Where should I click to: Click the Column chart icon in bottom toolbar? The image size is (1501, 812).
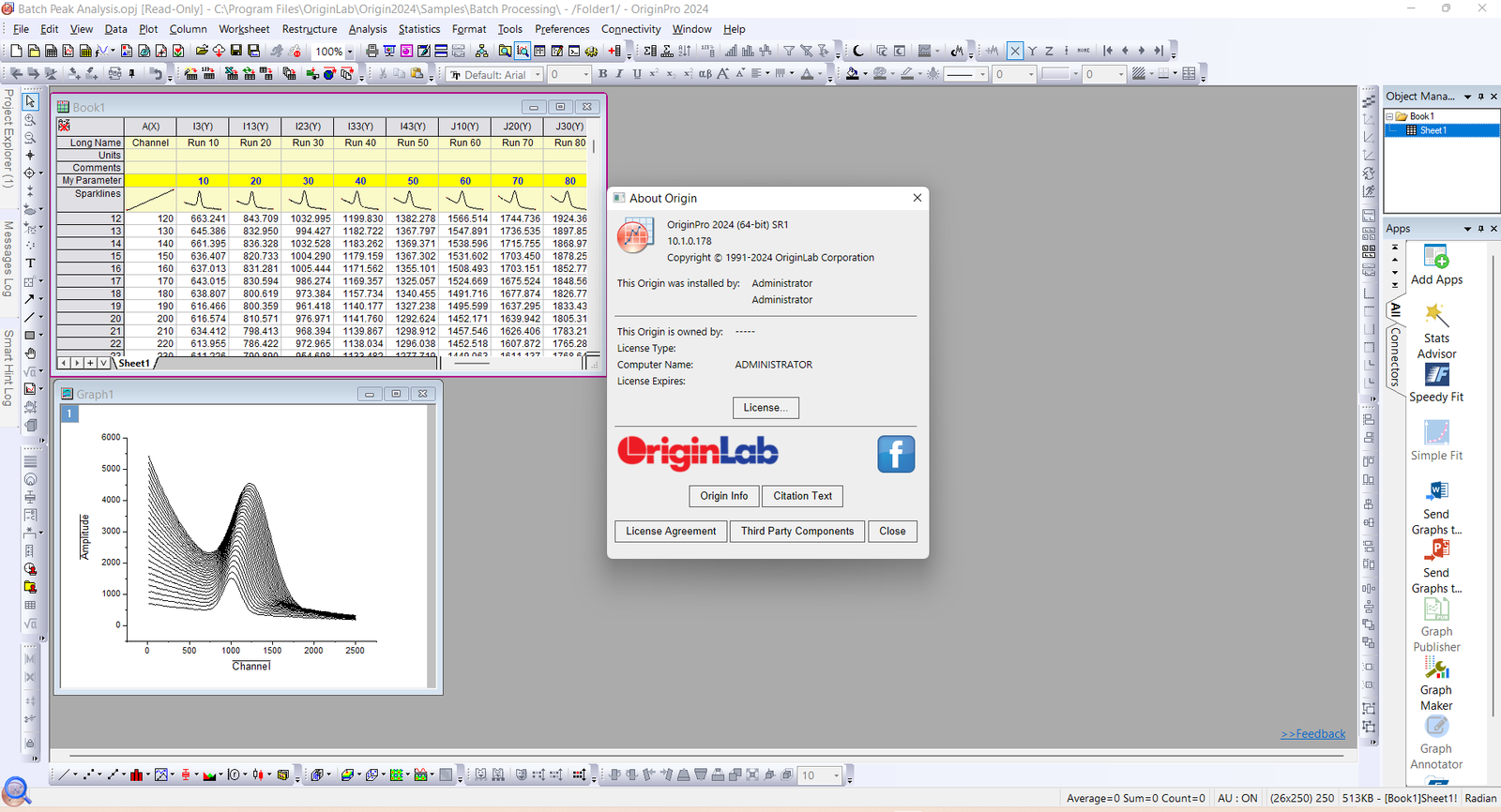point(137,775)
